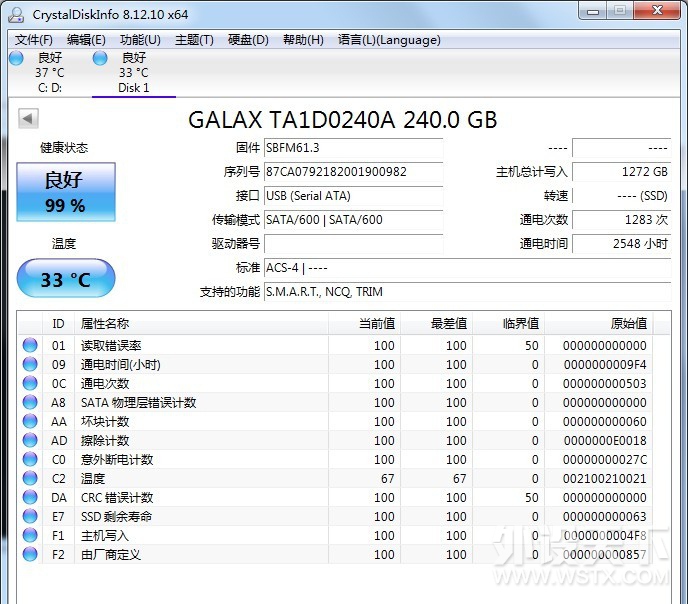Click the status orb for 坏块计数 row

(30, 421)
